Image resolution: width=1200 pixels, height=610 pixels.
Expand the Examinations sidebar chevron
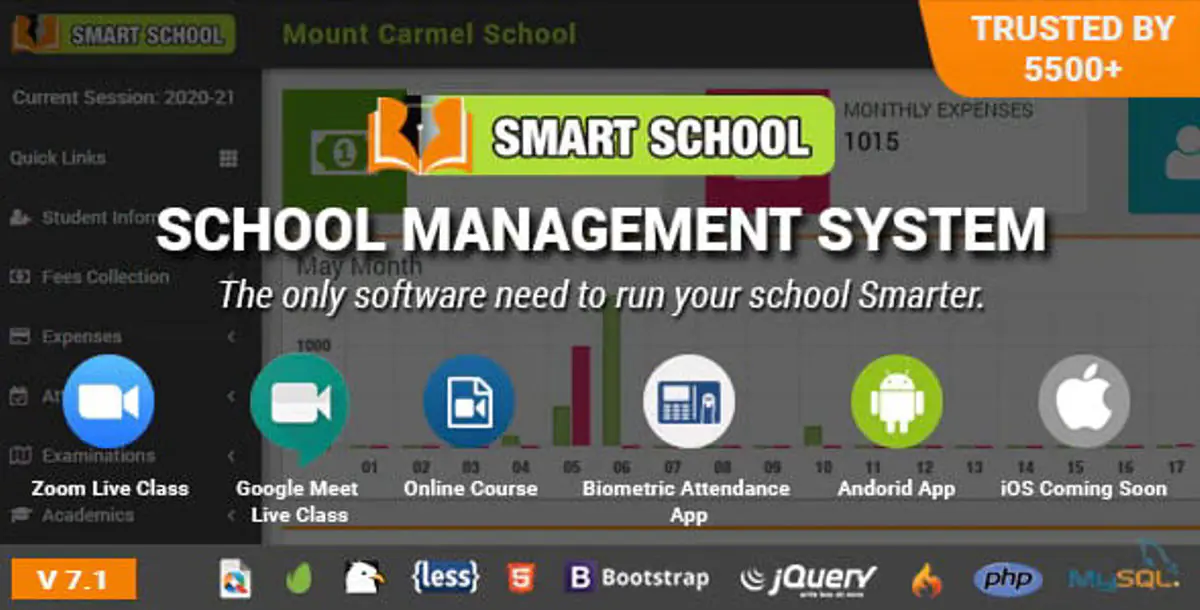coord(231,455)
